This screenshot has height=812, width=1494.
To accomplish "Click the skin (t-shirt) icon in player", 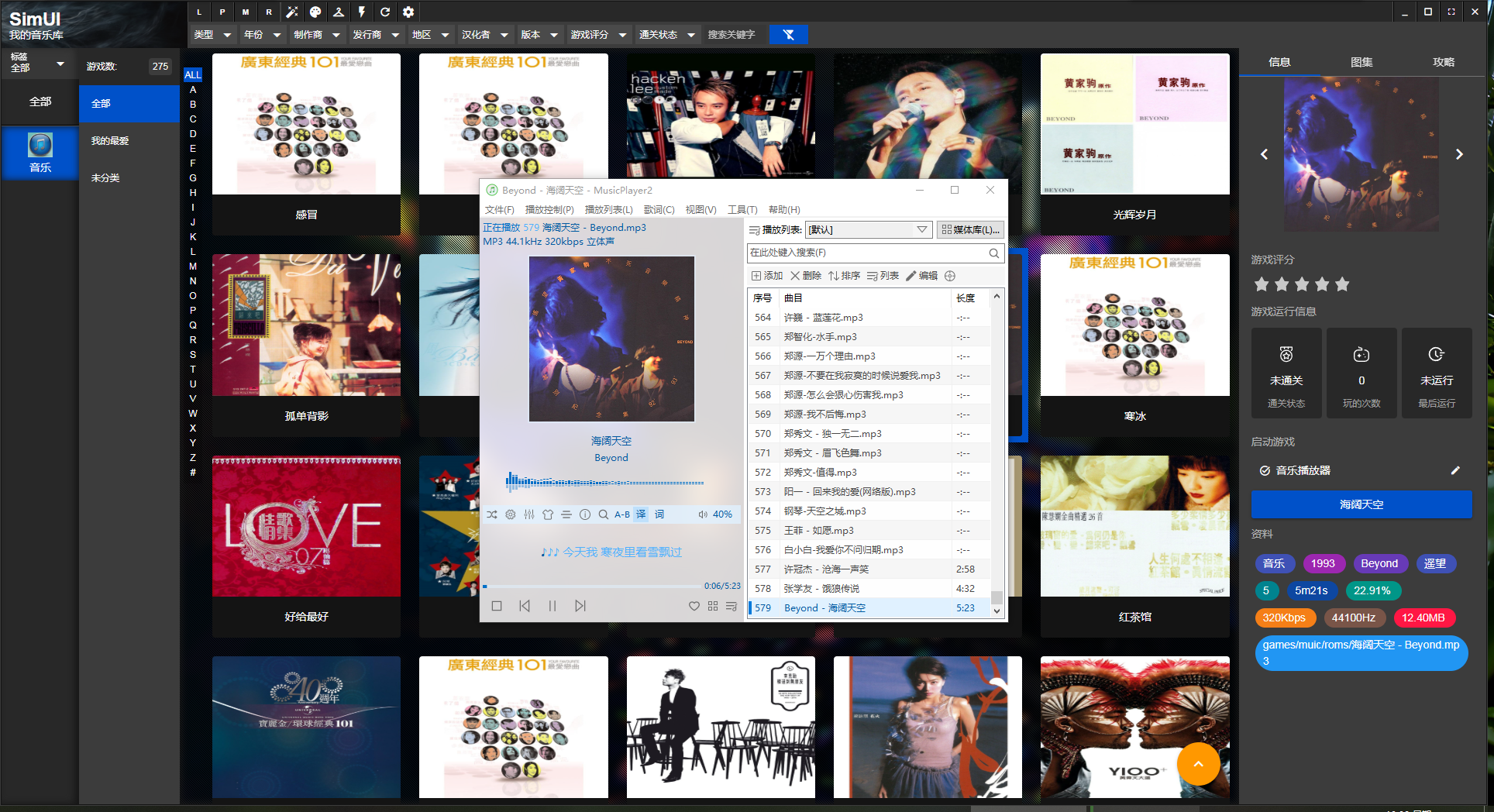I will coord(548,514).
